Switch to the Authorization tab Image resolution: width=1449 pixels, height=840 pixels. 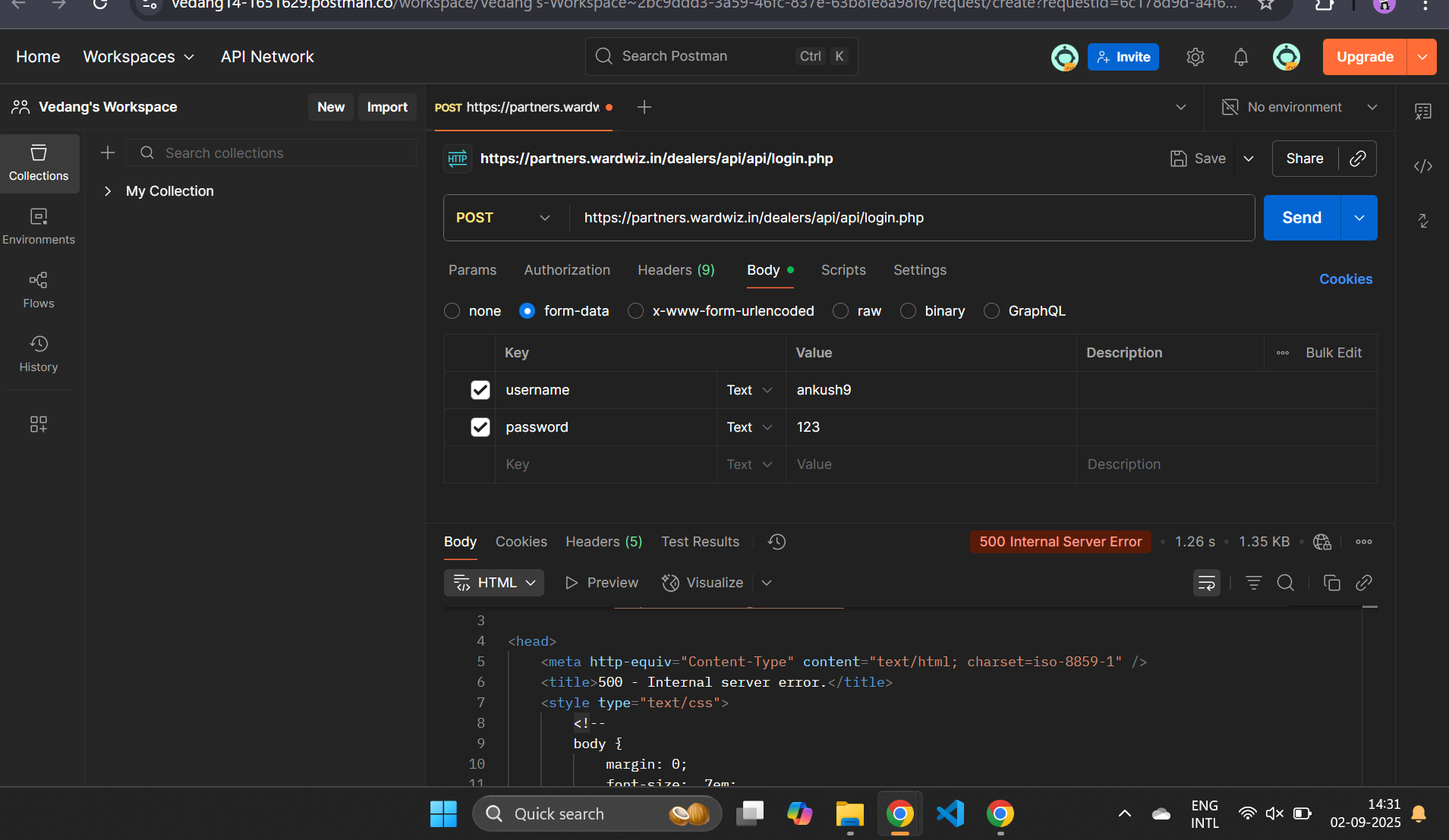566,270
